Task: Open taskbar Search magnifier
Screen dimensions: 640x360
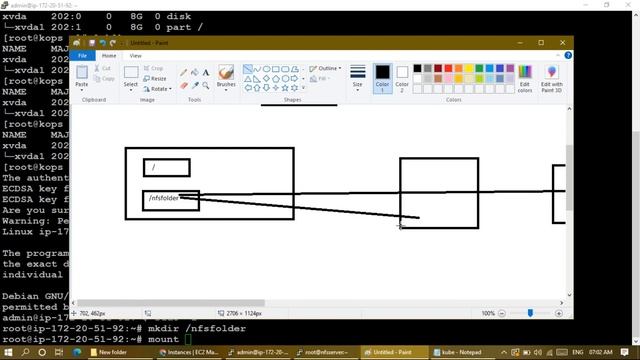Action: pos(25,352)
